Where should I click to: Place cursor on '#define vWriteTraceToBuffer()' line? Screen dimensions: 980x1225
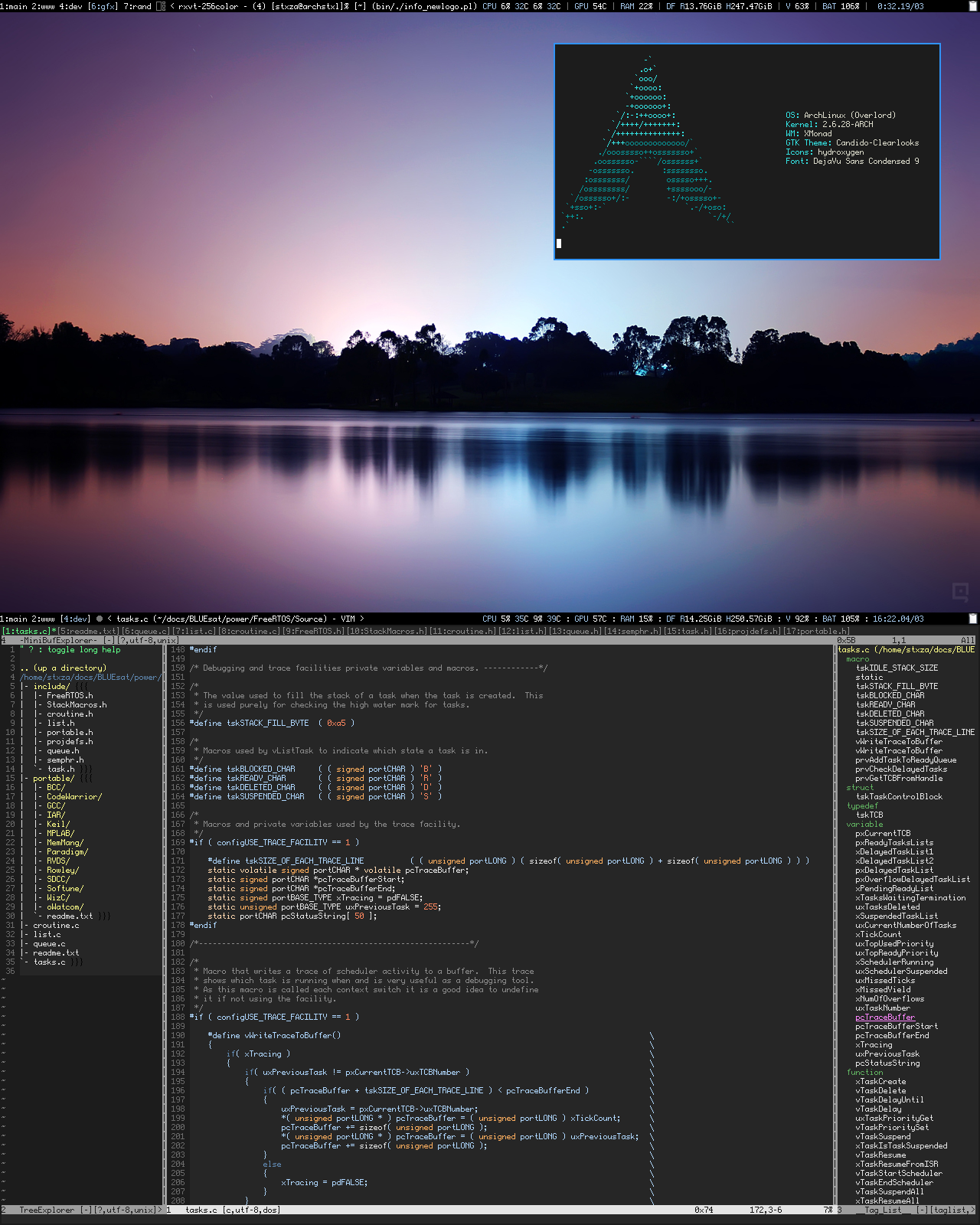pos(275,1036)
